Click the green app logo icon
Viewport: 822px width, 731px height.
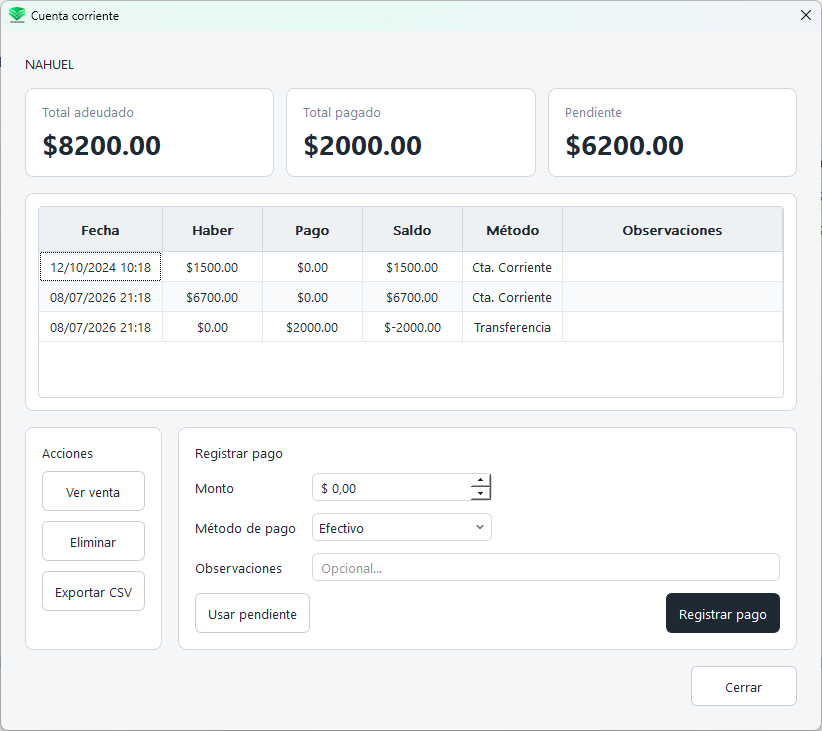point(17,15)
